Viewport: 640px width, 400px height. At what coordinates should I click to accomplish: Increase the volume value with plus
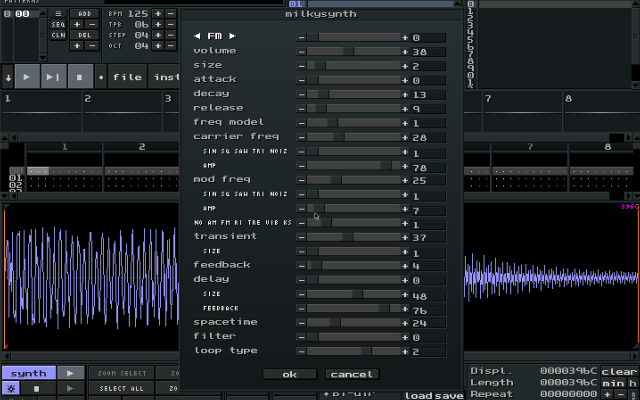coord(405,52)
